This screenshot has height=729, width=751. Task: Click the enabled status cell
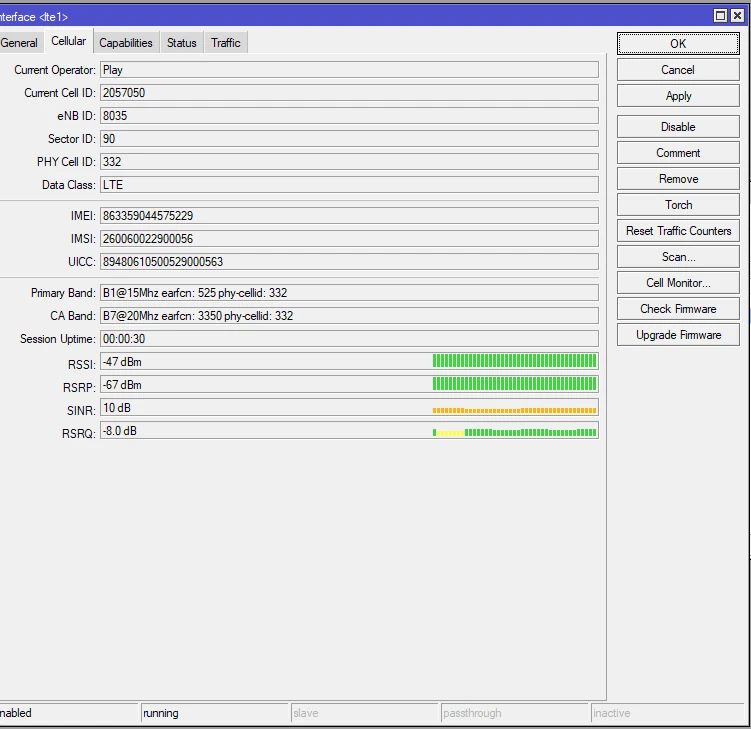coord(69,713)
